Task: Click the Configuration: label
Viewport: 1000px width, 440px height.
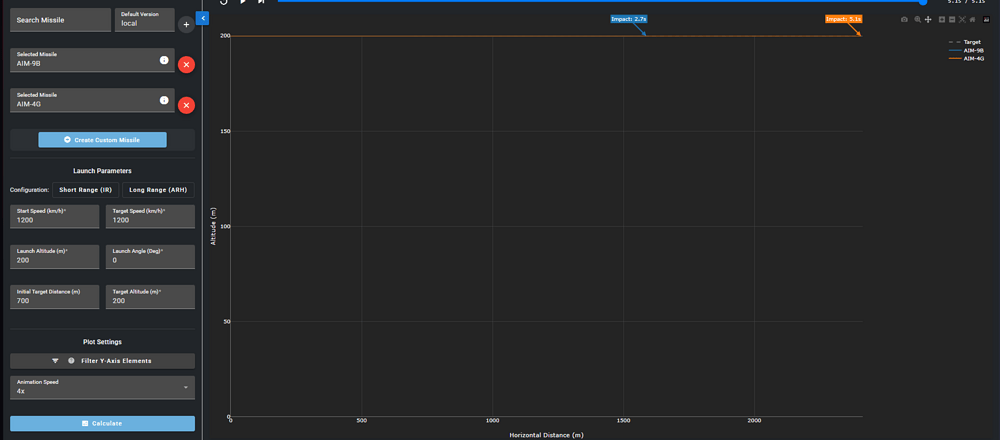Action: 29,190
